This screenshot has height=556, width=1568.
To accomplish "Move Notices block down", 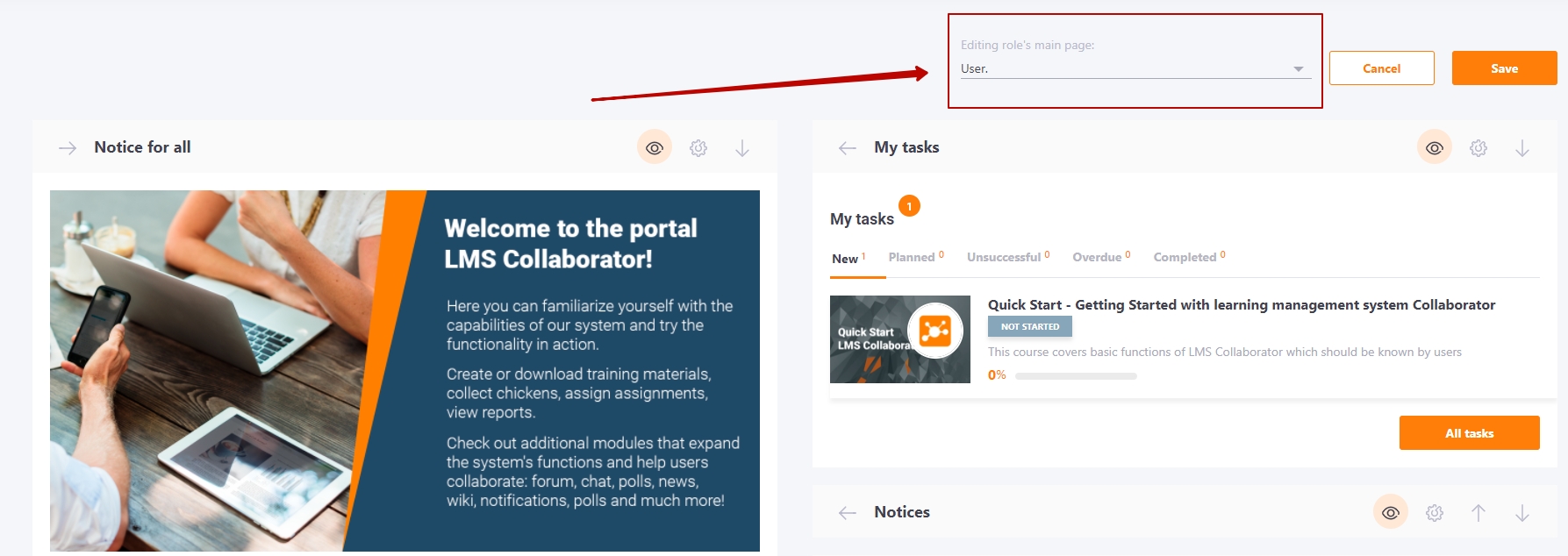I will (x=1522, y=513).
